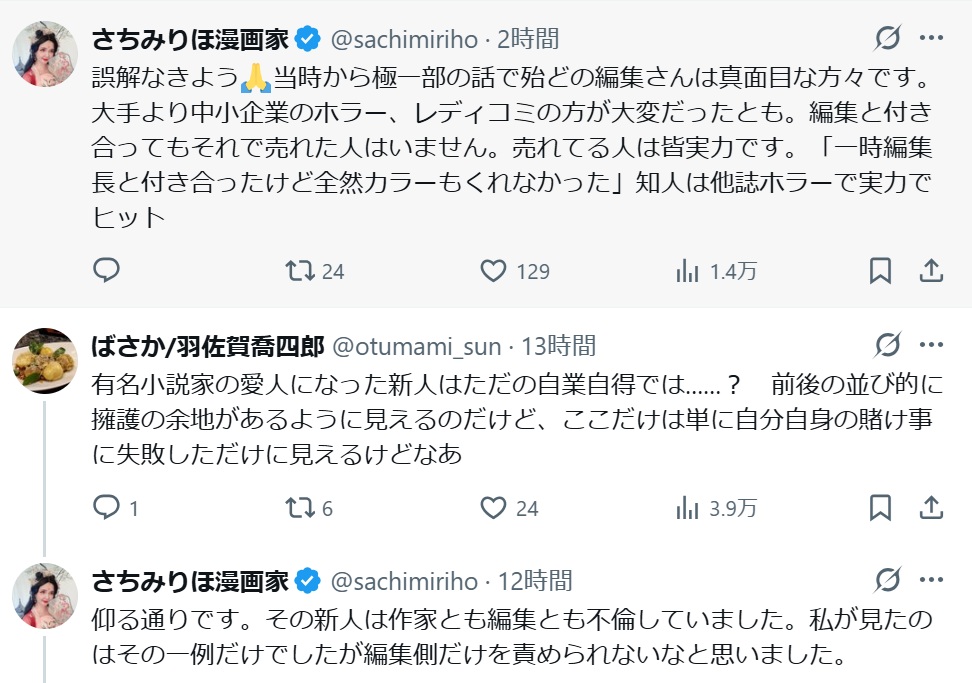The height and width of the screenshot is (683, 972).
Task: Reply to the top sachimiriho tweet
Action: [x=107, y=270]
